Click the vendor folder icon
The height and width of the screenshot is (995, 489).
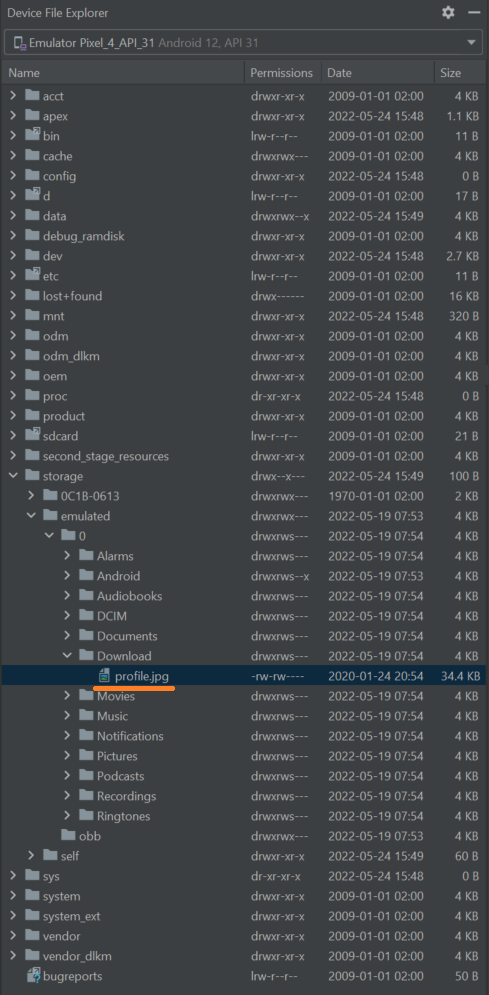[32, 935]
